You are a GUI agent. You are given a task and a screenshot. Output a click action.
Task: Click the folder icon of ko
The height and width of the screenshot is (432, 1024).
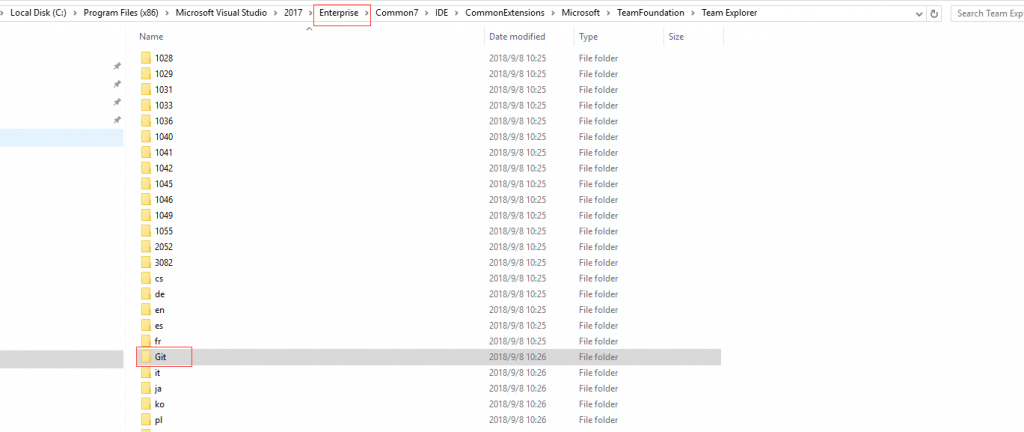pos(146,404)
